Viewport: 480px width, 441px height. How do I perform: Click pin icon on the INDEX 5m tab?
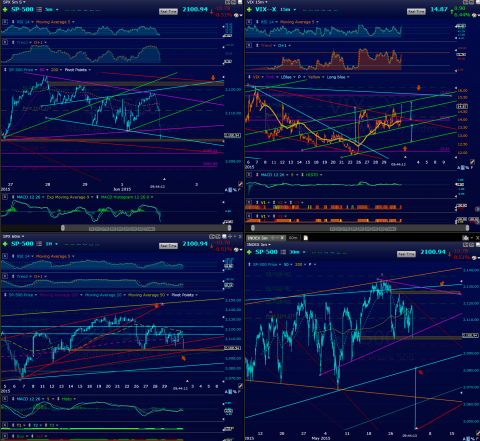point(273,238)
